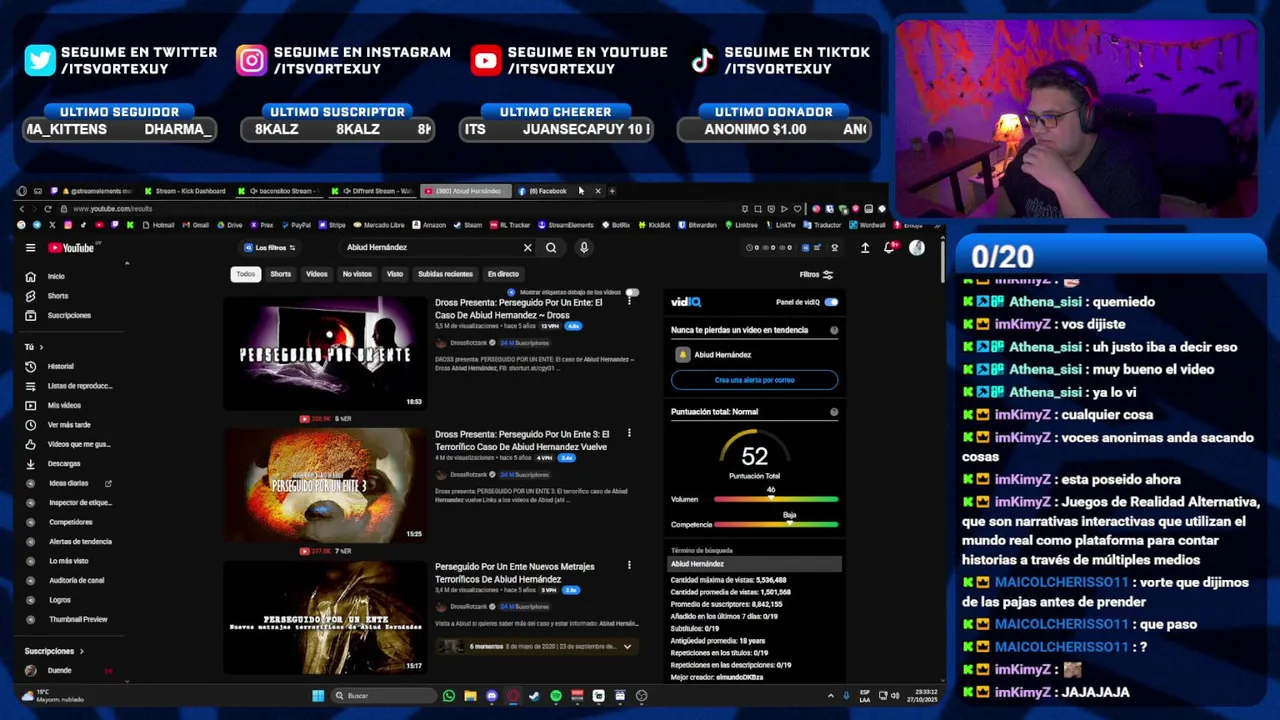Open Gmail bookmark in the bookmarks bar
1280x720 pixels.
tap(195, 225)
